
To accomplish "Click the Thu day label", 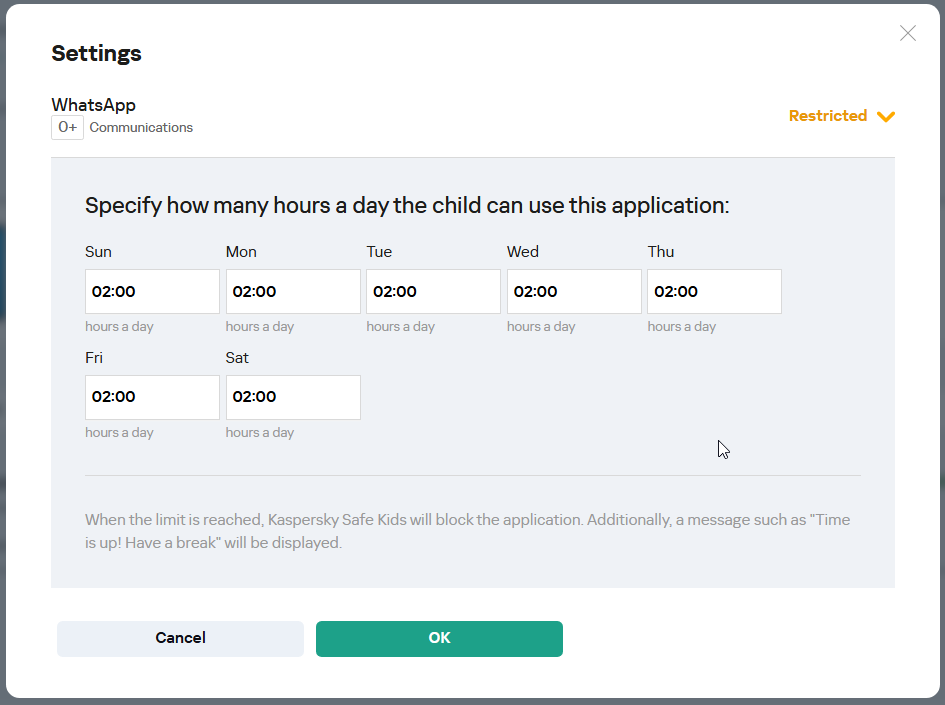I will 660,252.
